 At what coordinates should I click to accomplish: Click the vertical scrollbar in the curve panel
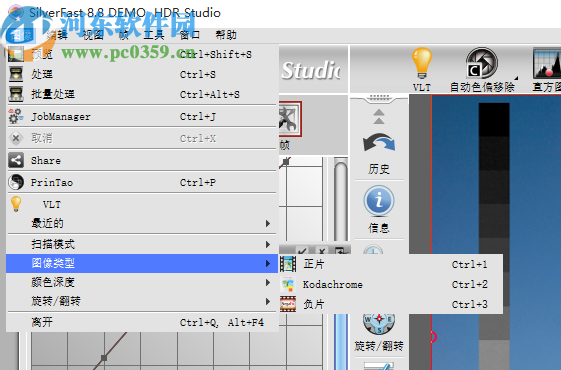pos(341,200)
